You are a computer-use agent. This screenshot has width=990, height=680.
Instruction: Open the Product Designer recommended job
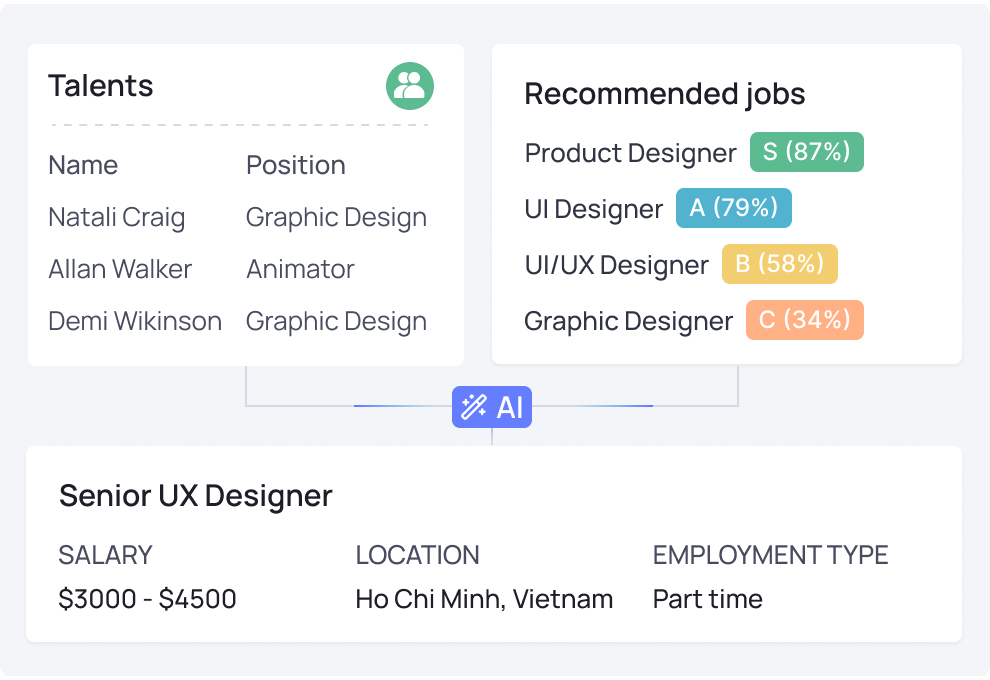[x=630, y=153]
